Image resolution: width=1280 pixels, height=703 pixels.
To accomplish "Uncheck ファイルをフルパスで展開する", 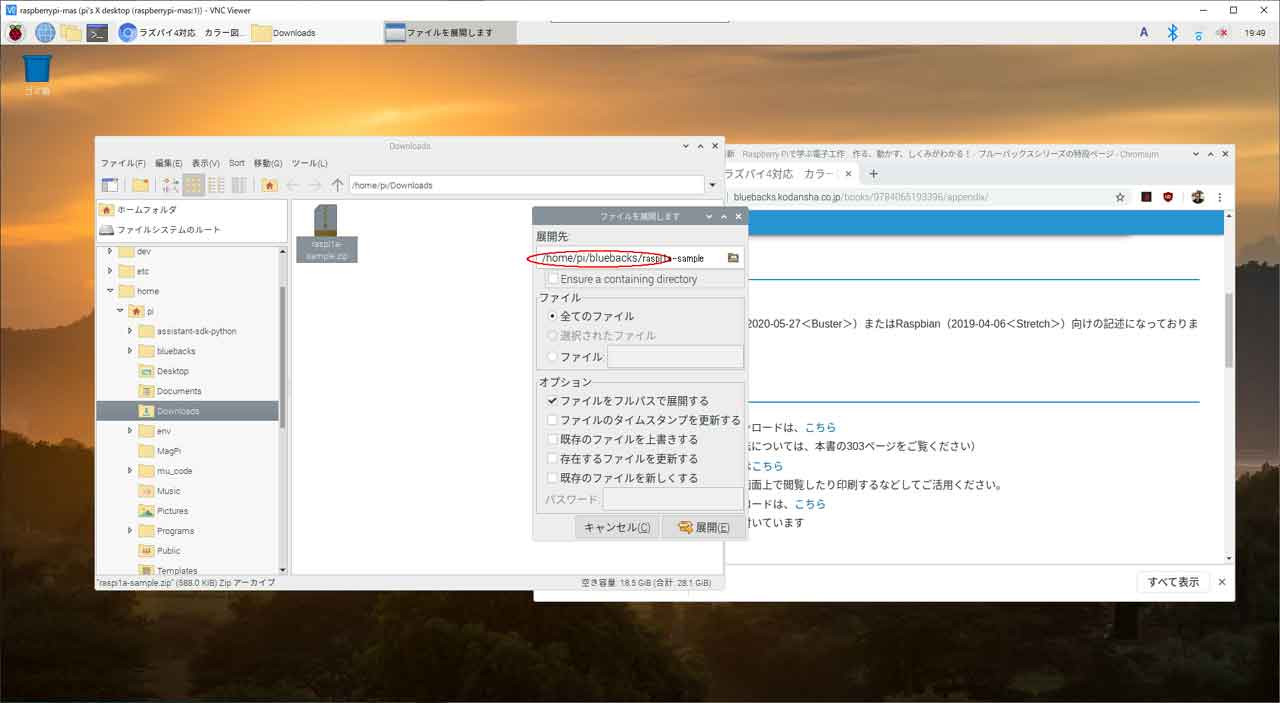I will tap(552, 401).
